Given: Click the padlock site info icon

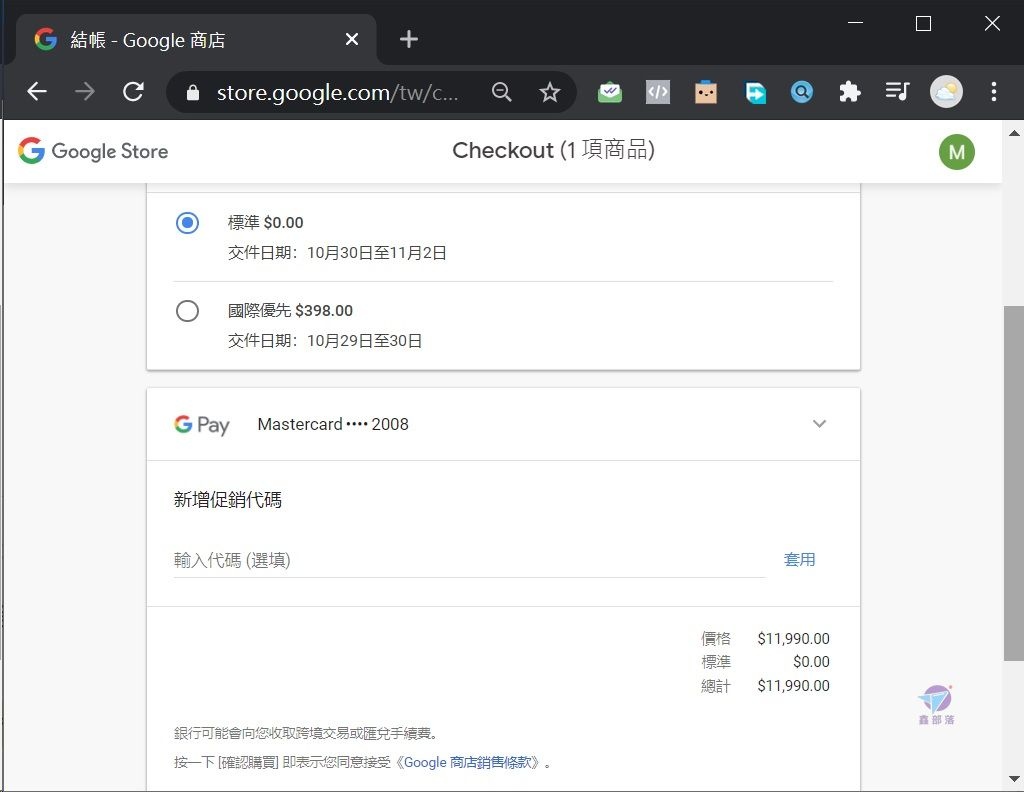Looking at the screenshot, I should point(193,93).
